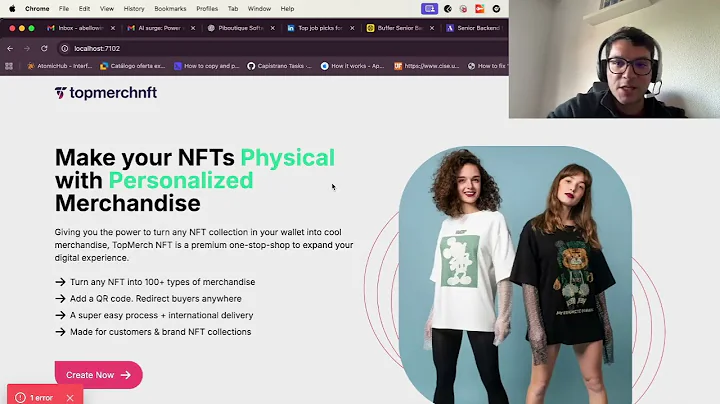720x404 pixels.
Task: Click the arrow beside 'Add a QR code' bullet
Action: point(60,298)
